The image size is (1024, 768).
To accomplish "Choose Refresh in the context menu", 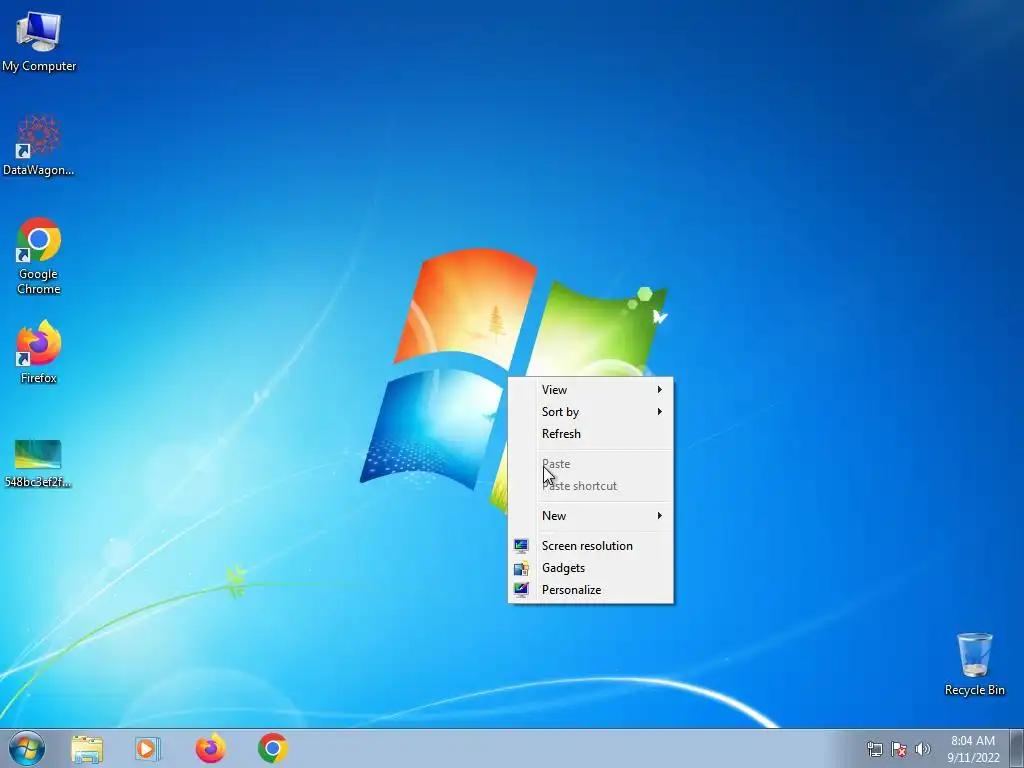I will (590, 434).
